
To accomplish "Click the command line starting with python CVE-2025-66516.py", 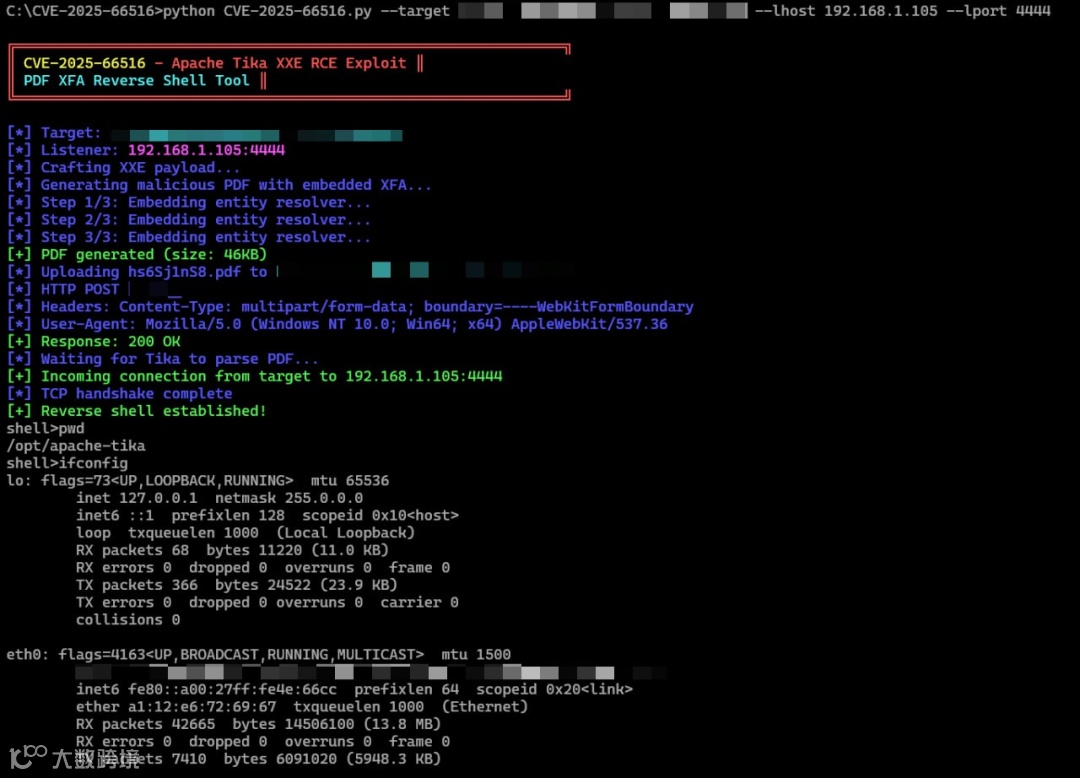I will coord(528,11).
